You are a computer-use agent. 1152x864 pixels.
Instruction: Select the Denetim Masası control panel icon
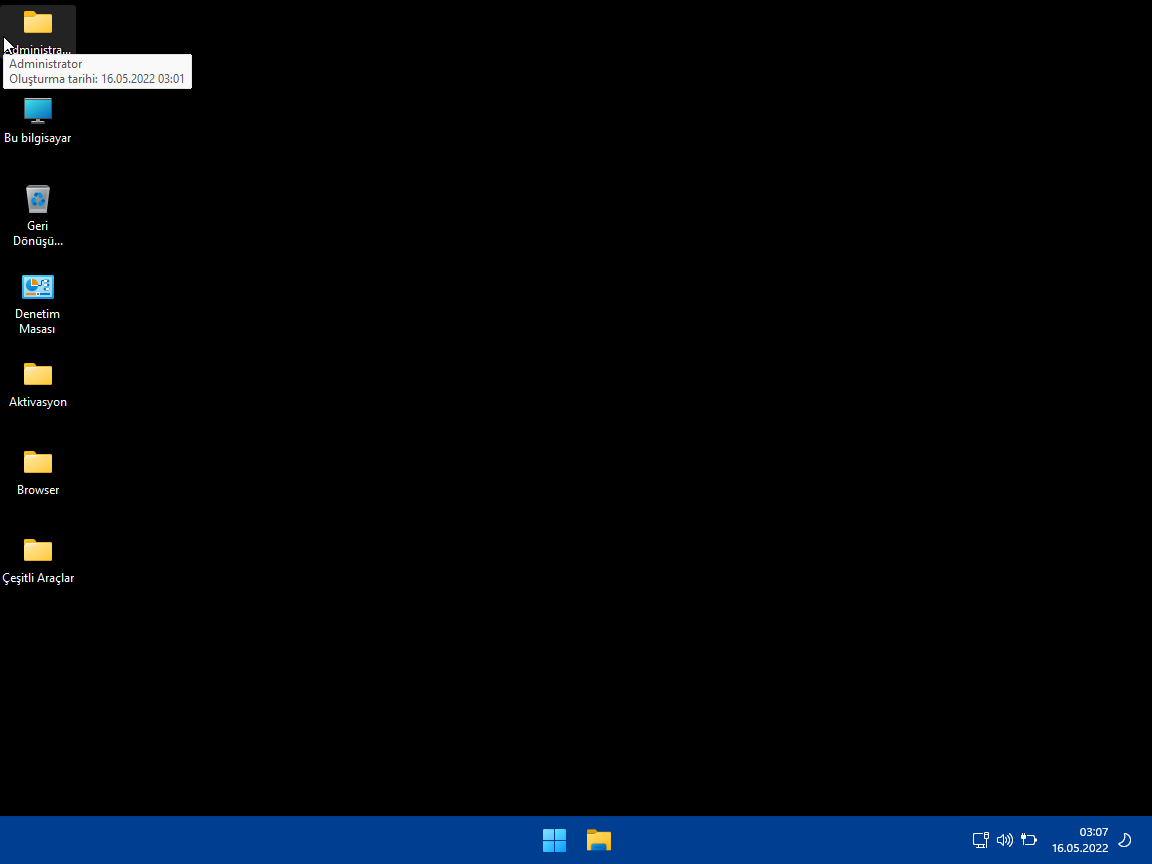(38, 287)
